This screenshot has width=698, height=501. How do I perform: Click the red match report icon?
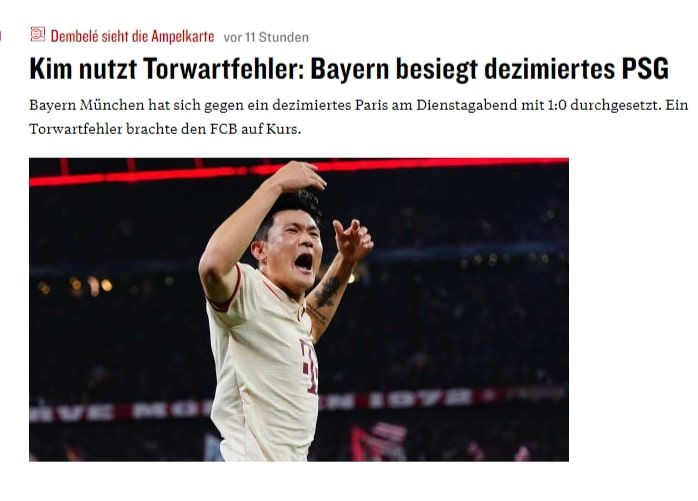point(38,34)
